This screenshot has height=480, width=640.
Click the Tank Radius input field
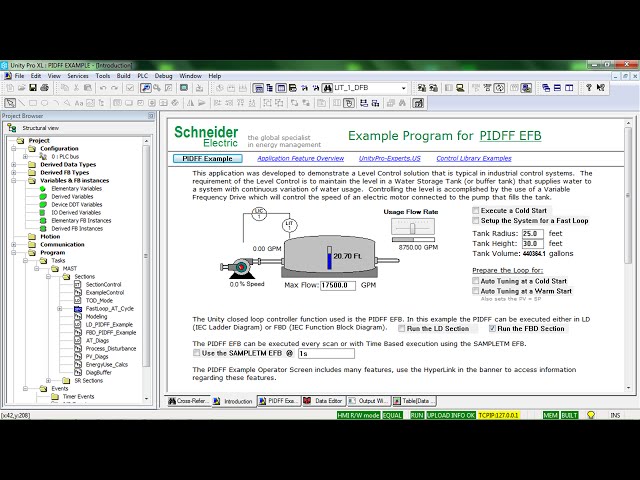(533, 233)
